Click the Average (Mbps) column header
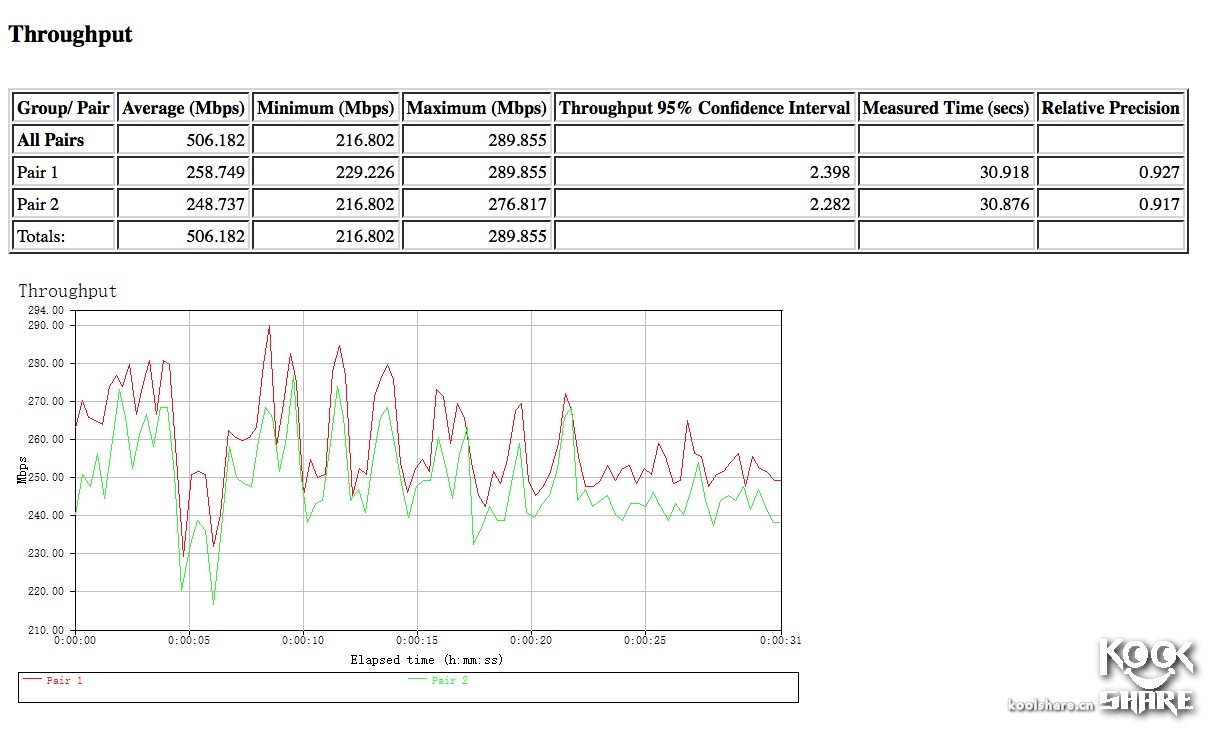Viewport: 1210px width, 730px height. click(183, 108)
